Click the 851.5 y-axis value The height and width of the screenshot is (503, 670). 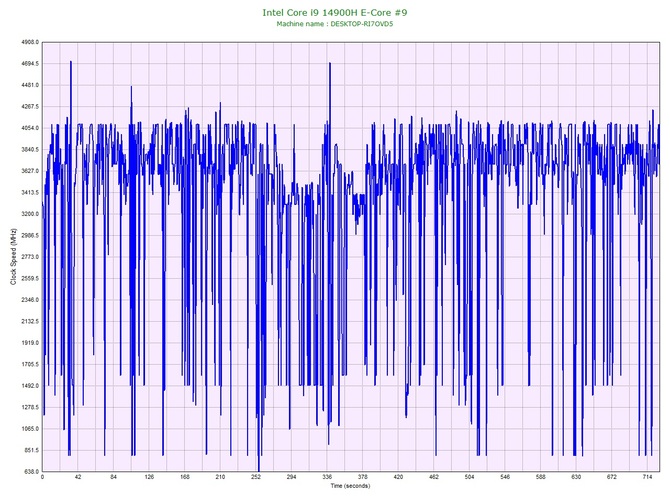pyautogui.click(x=31, y=450)
